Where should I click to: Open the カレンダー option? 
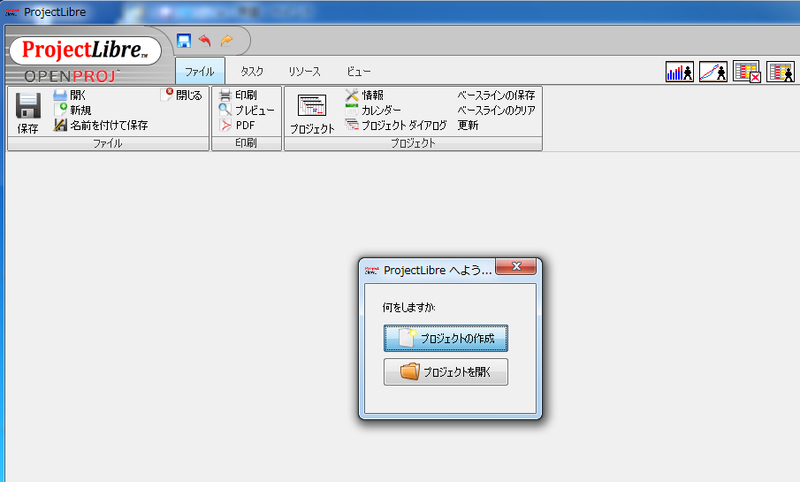coord(373,110)
